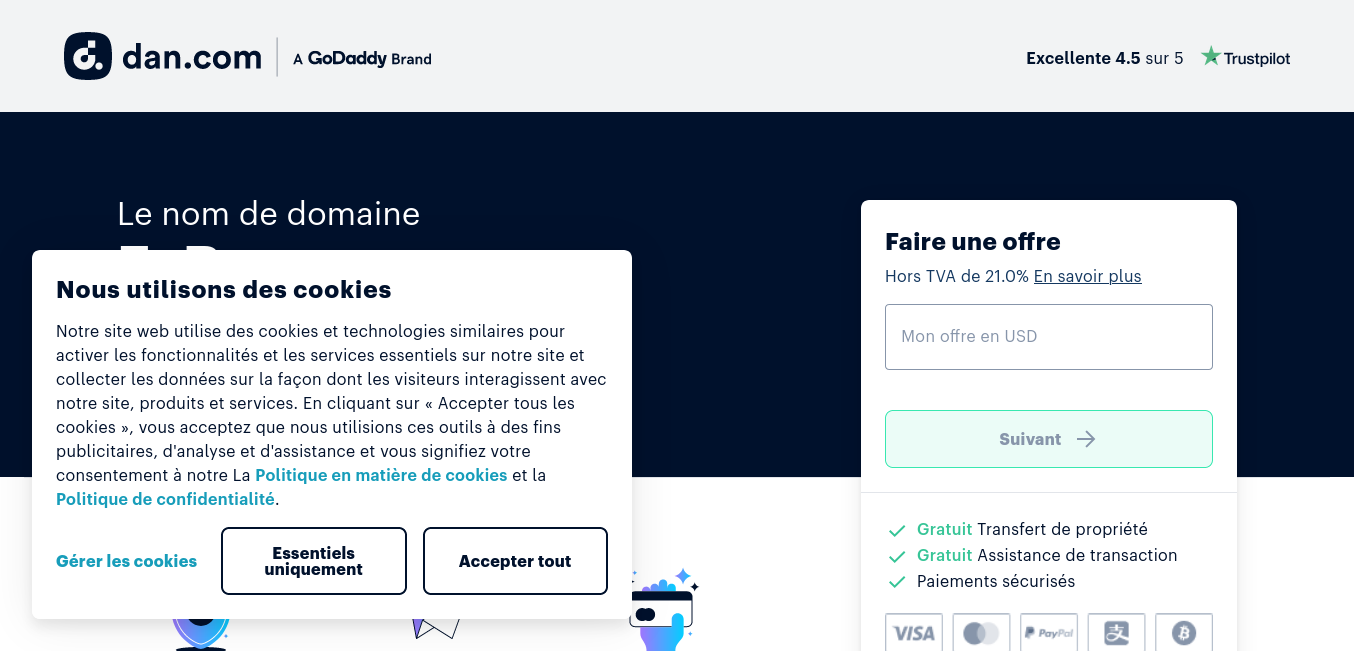This screenshot has width=1366, height=651.
Task: Open Politique de confidentialité link
Action: (x=165, y=499)
